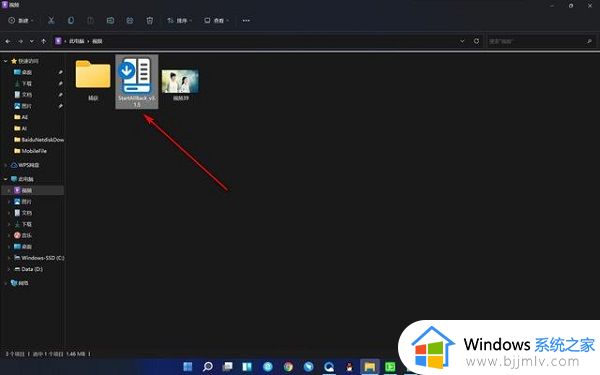Click the Rename icon in toolbar
Viewport: 600px width, 375px height.
pyautogui.click(x=110, y=20)
